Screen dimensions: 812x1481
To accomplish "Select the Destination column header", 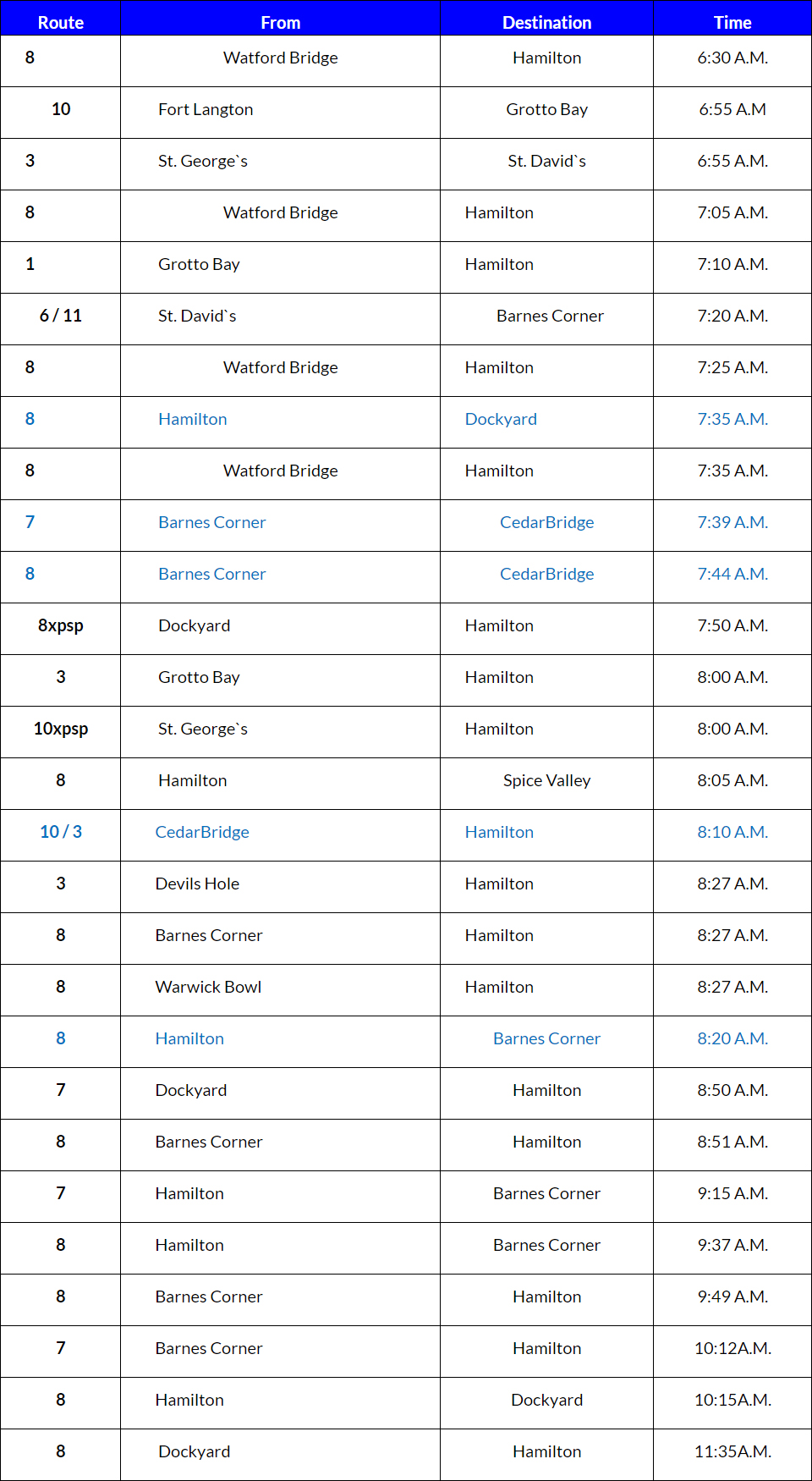I will point(546,23).
